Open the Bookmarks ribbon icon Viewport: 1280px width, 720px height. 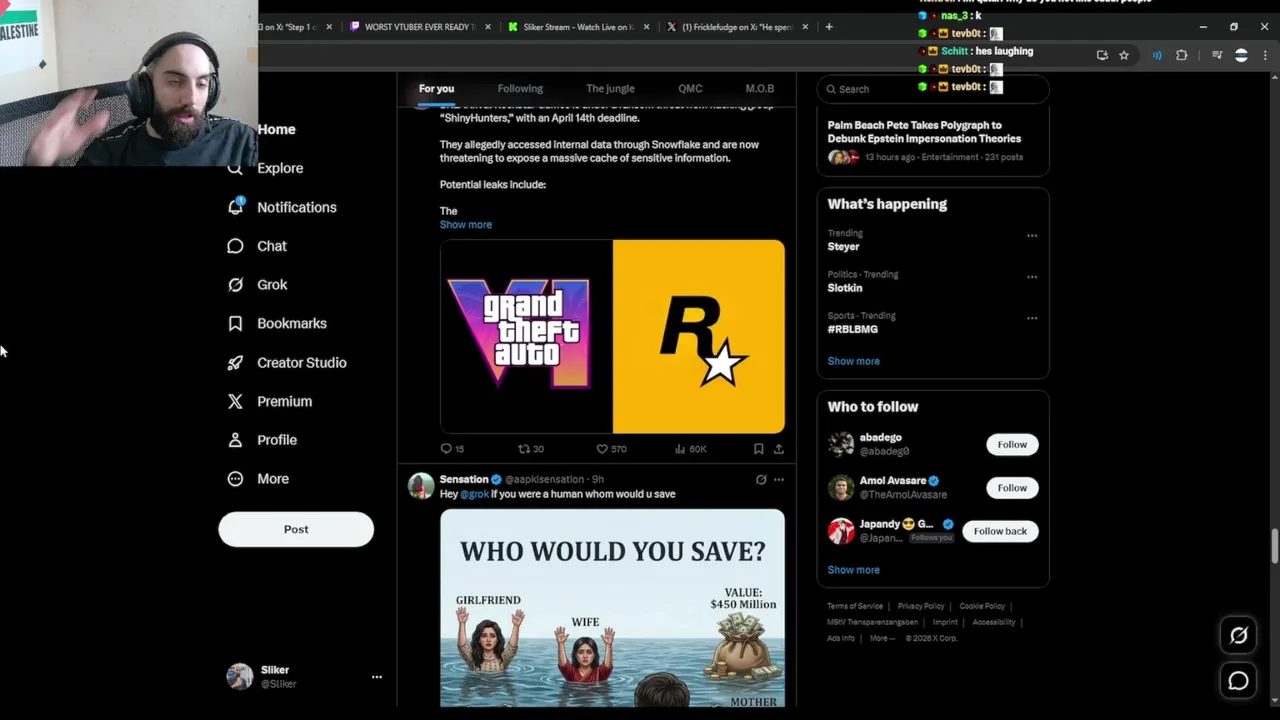click(x=235, y=323)
